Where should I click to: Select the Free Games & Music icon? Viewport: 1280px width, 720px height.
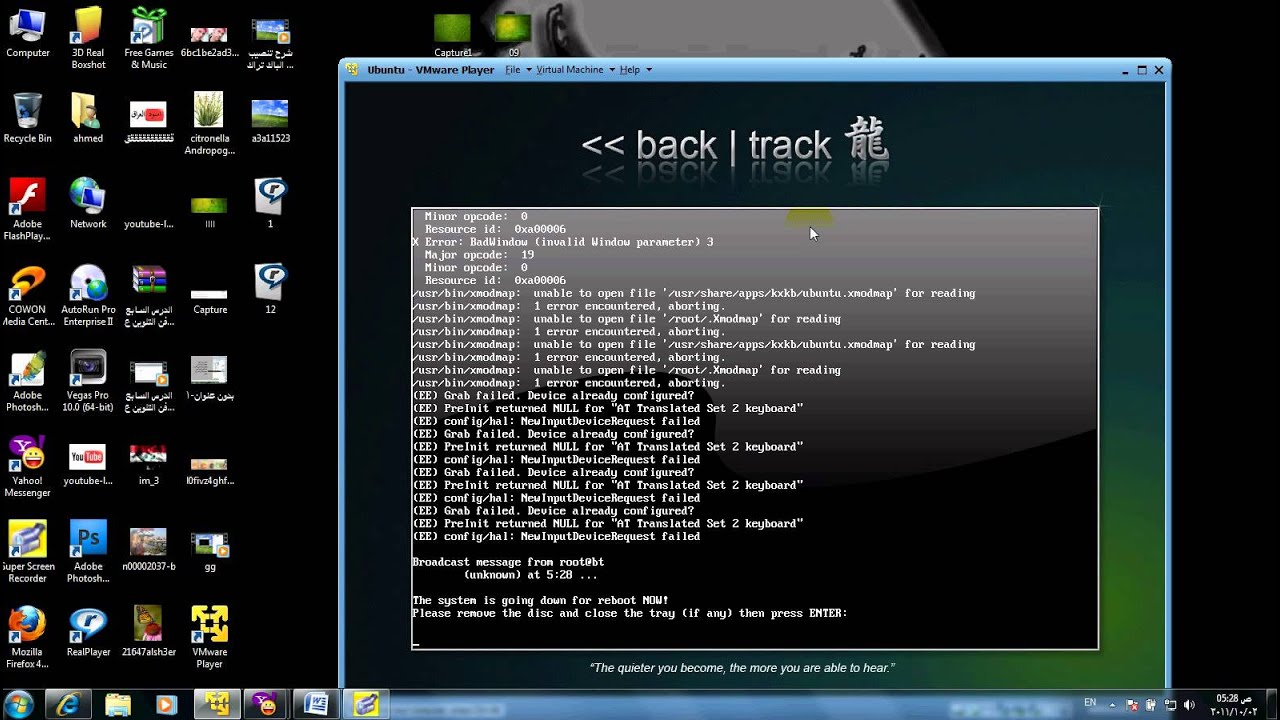149,38
